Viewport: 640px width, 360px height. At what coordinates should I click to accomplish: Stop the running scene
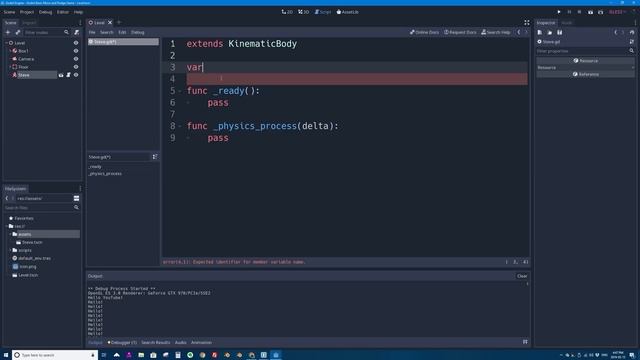pyautogui.click(x=580, y=12)
